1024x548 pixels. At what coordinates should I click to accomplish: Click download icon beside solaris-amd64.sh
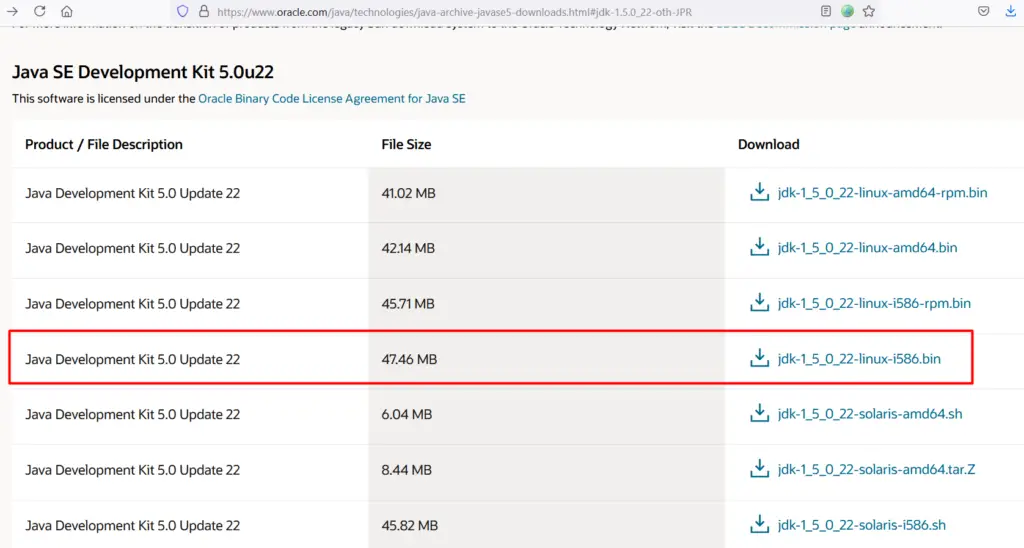click(759, 413)
